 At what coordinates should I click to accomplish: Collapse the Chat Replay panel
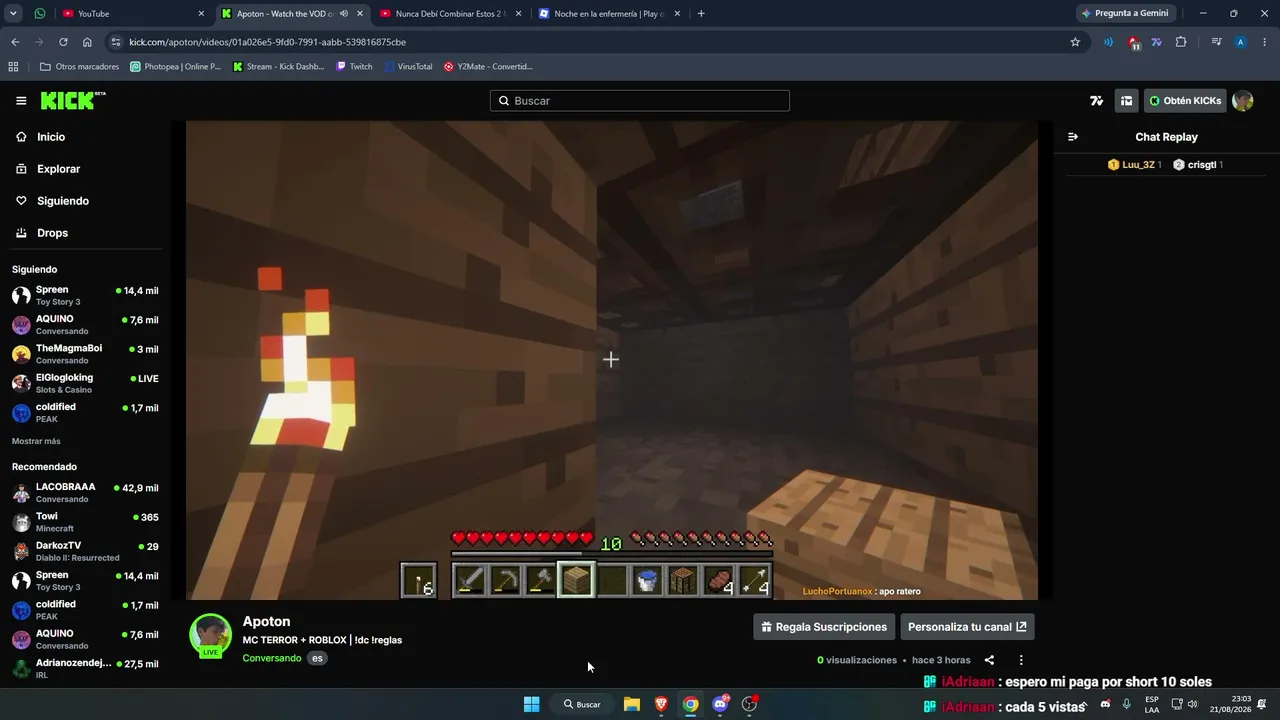click(x=1073, y=137)
